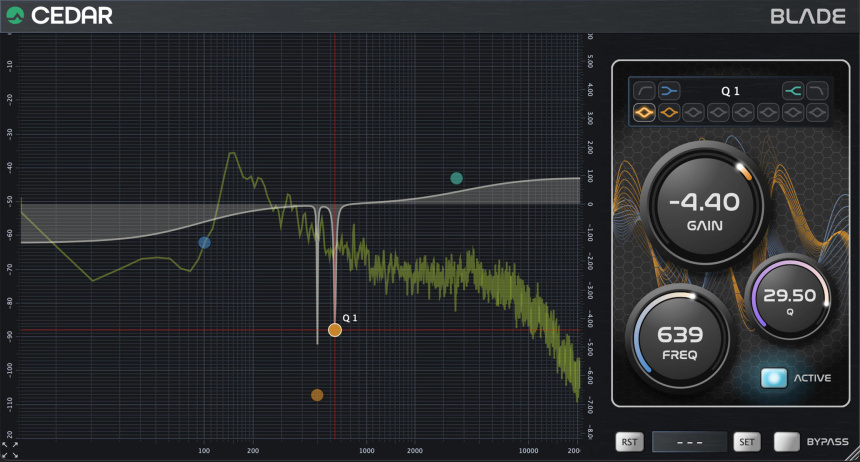860x462 pixels.
Task: Select the seventh parametric band icon
Action: 793,113
